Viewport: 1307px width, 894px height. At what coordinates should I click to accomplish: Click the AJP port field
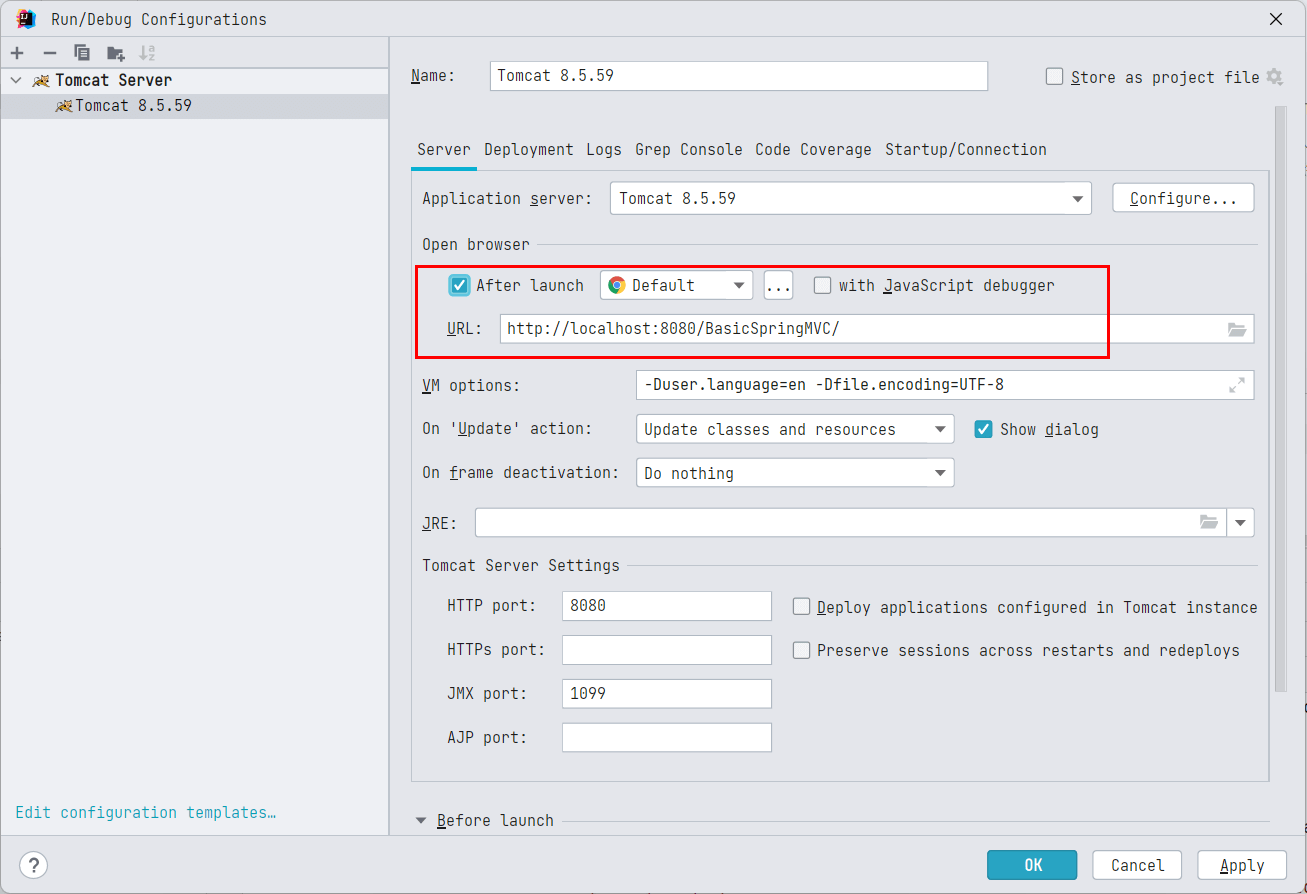[x=667, y=738]
